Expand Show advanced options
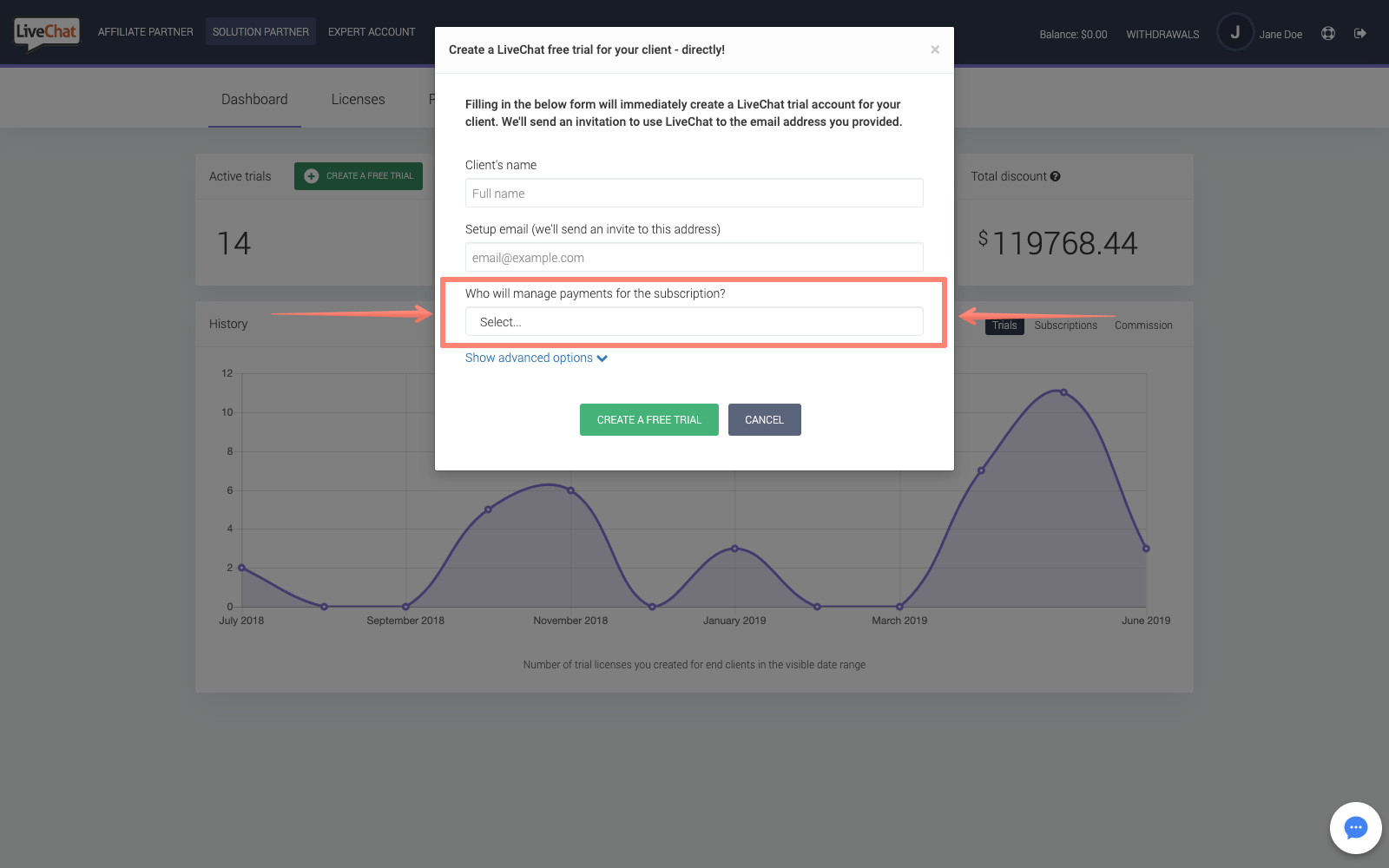The width and height of the screenshot is (1389, 868). [536, 358]
